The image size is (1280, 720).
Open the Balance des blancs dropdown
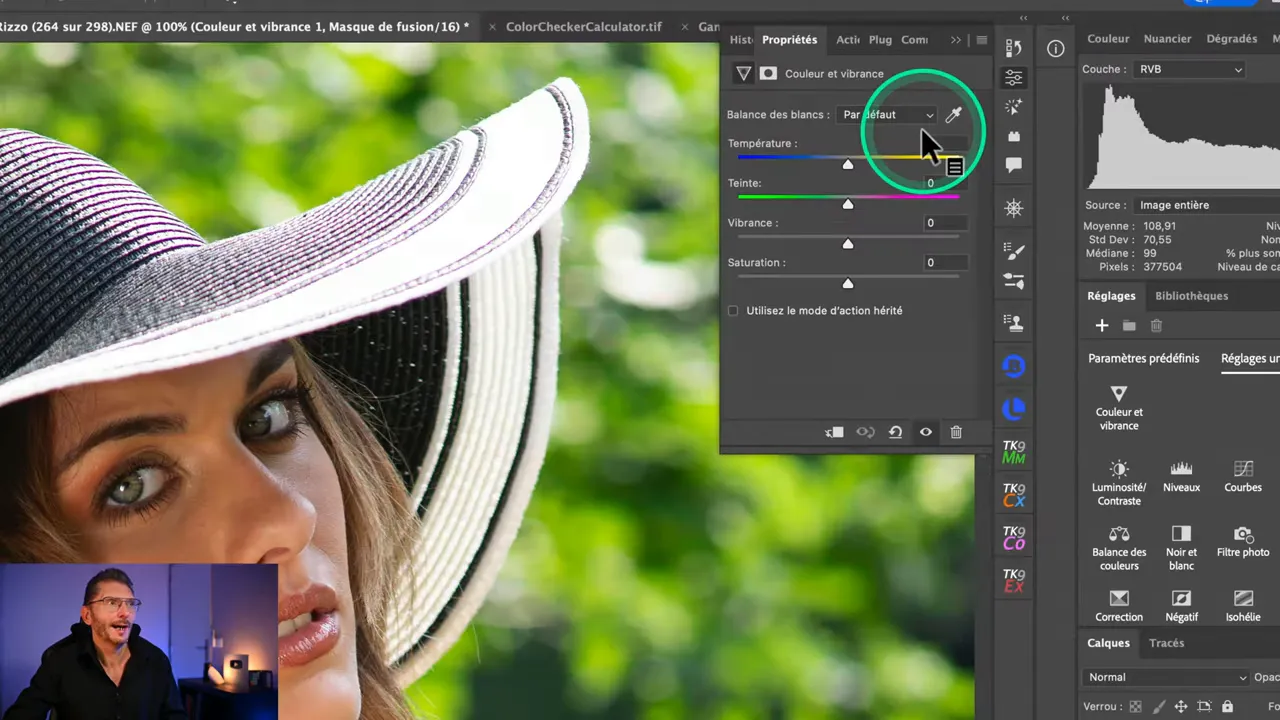888,115
